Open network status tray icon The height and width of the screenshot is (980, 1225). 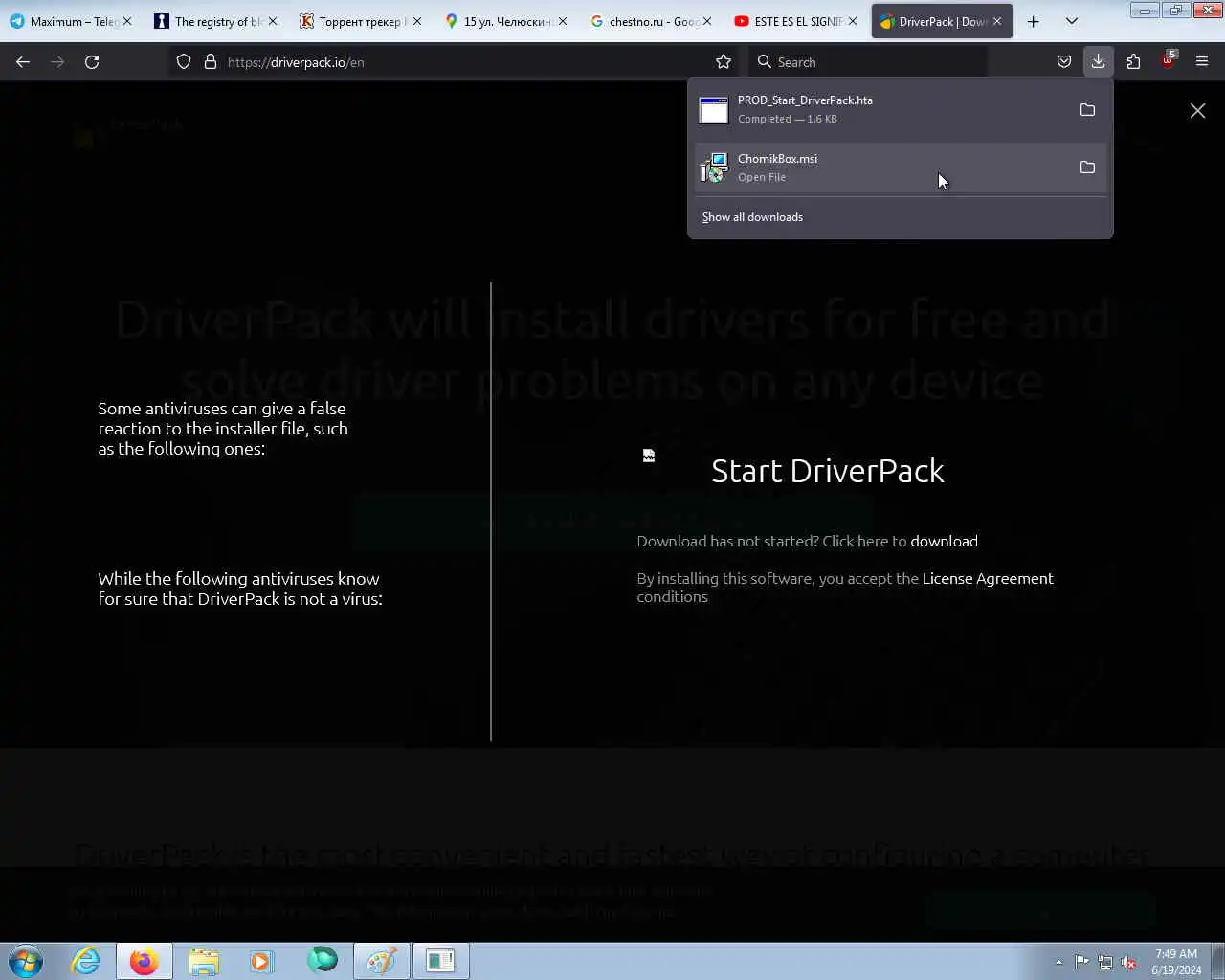[x=1105, y=962]
